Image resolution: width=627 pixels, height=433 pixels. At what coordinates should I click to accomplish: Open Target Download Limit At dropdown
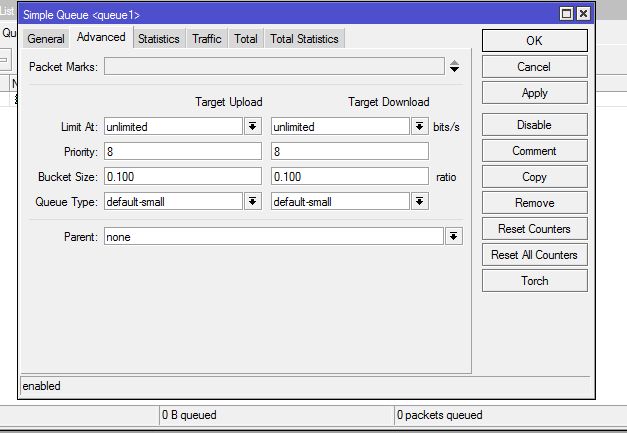tap(419, 126)
